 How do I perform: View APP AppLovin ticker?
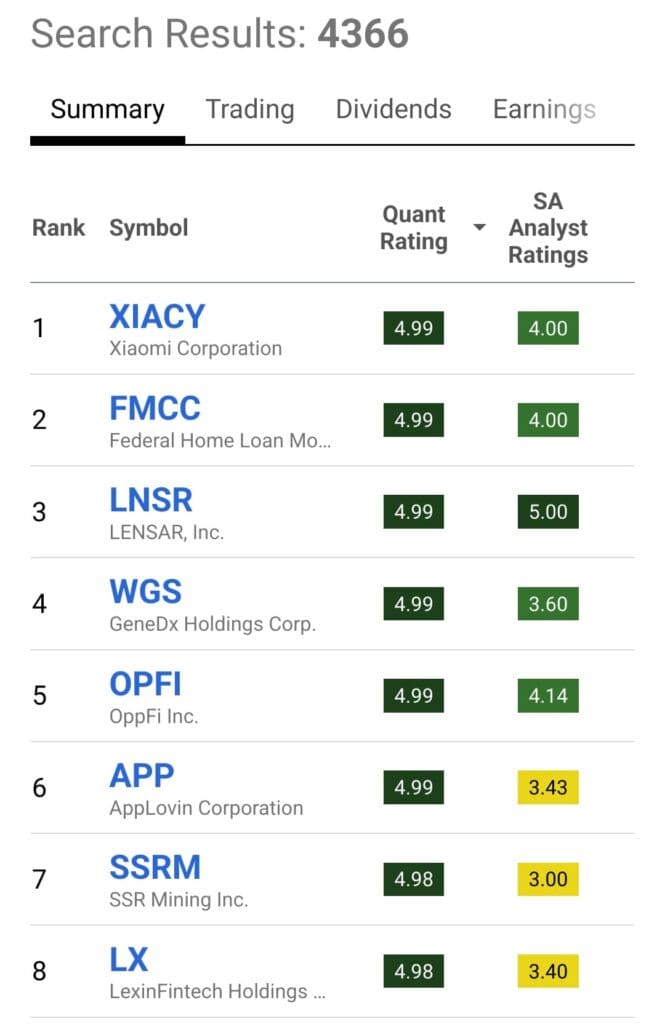(139, 775)
